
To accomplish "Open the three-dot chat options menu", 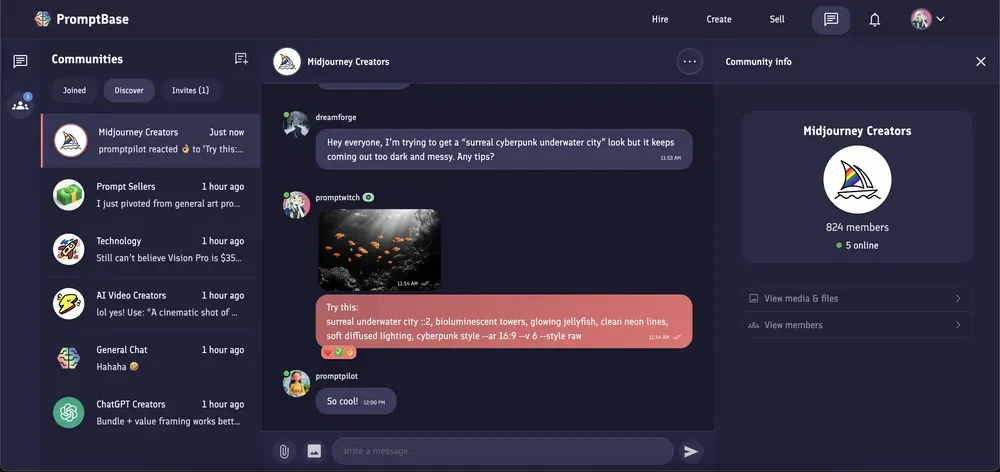I will coord(689,62).
